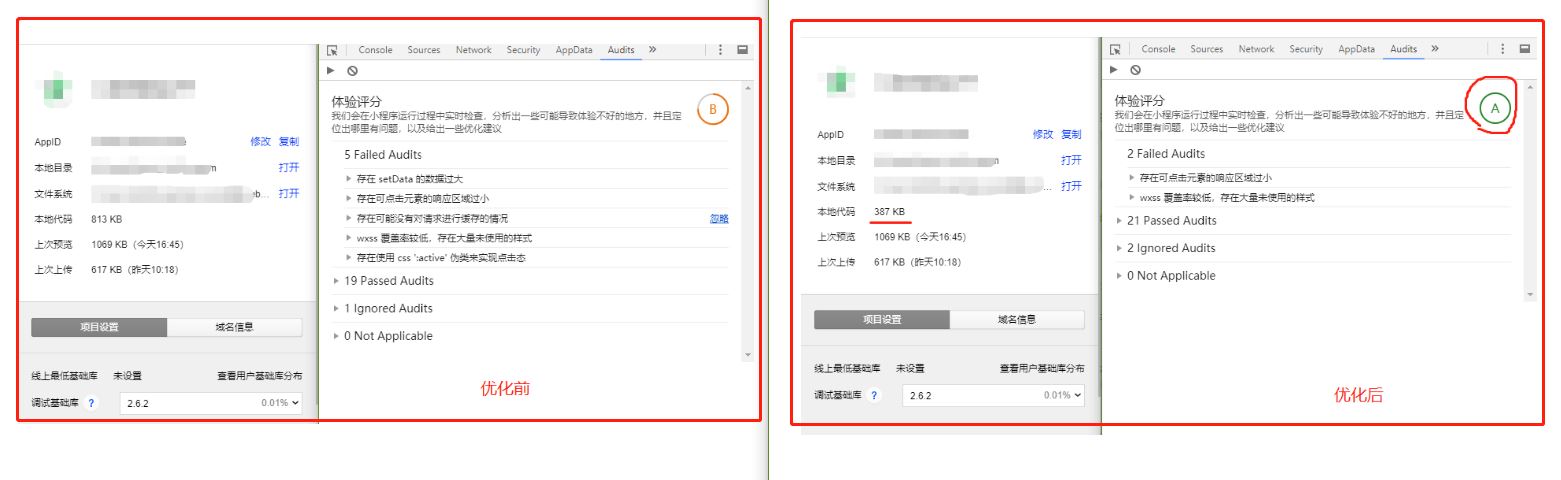Screen dimensions: 1561x480
Task: Run audits with the play icon in the right (优化后) panel
Action: click(x=1114, y=70)
